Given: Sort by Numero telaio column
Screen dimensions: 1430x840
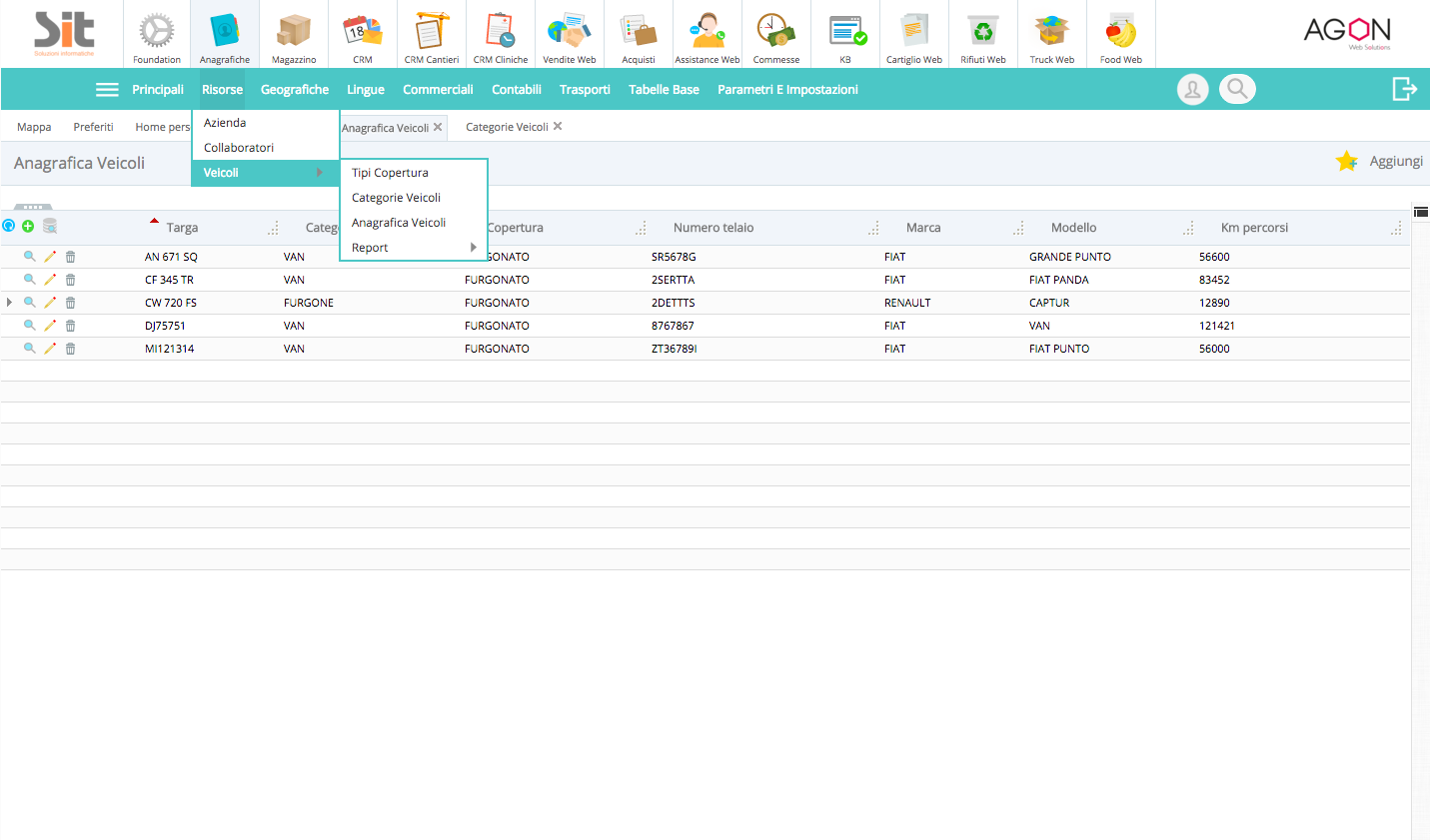Looking at the screenshot, I should (714, 228).
